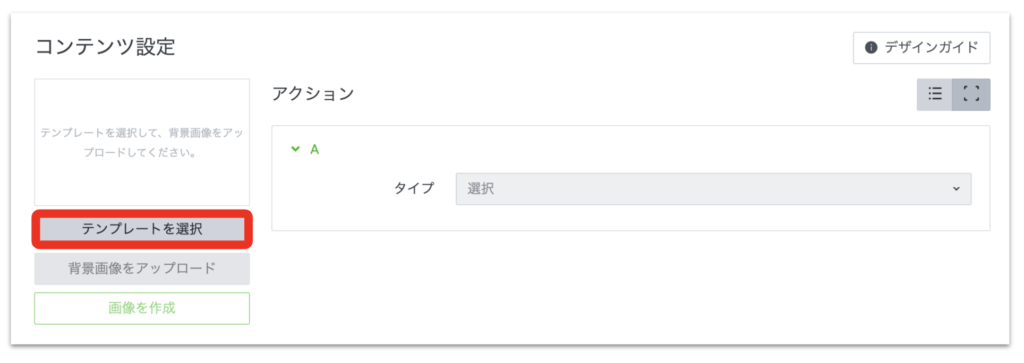
Task: Click the green 画像を作成 button
Action: (142, 308)
